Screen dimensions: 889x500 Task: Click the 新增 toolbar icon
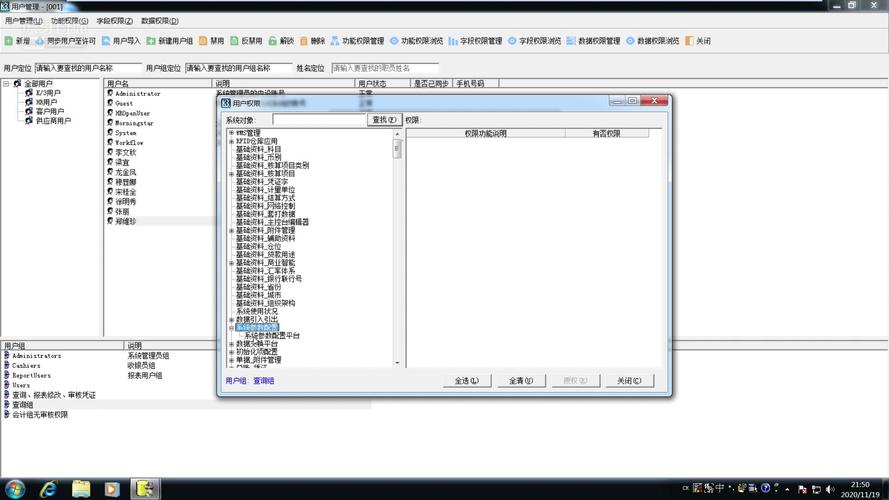[9, 41]
